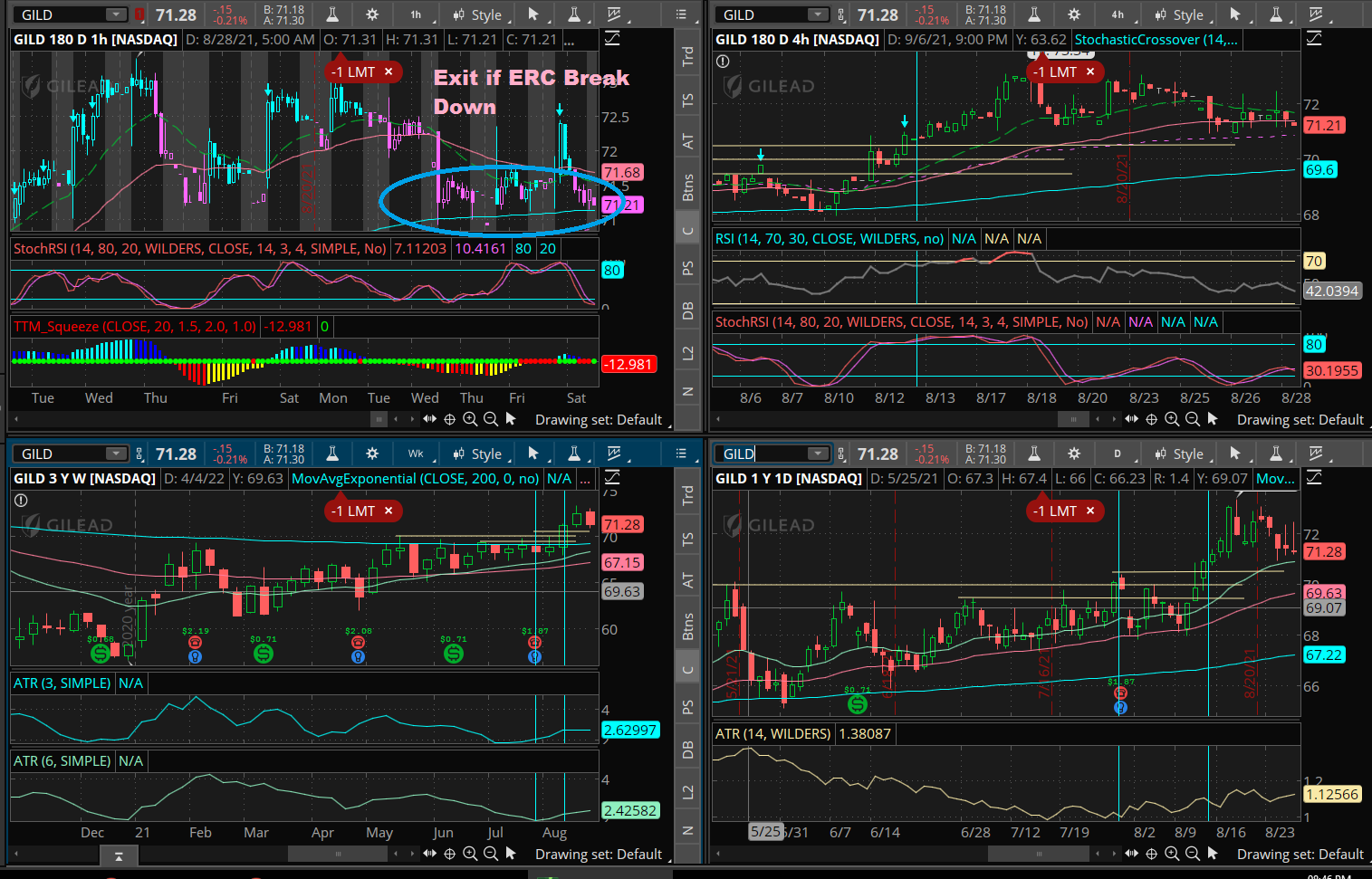Toggle AT sidebar button beside 1h chart
The height and width of the screenshot is (879, 1372).
688,141
